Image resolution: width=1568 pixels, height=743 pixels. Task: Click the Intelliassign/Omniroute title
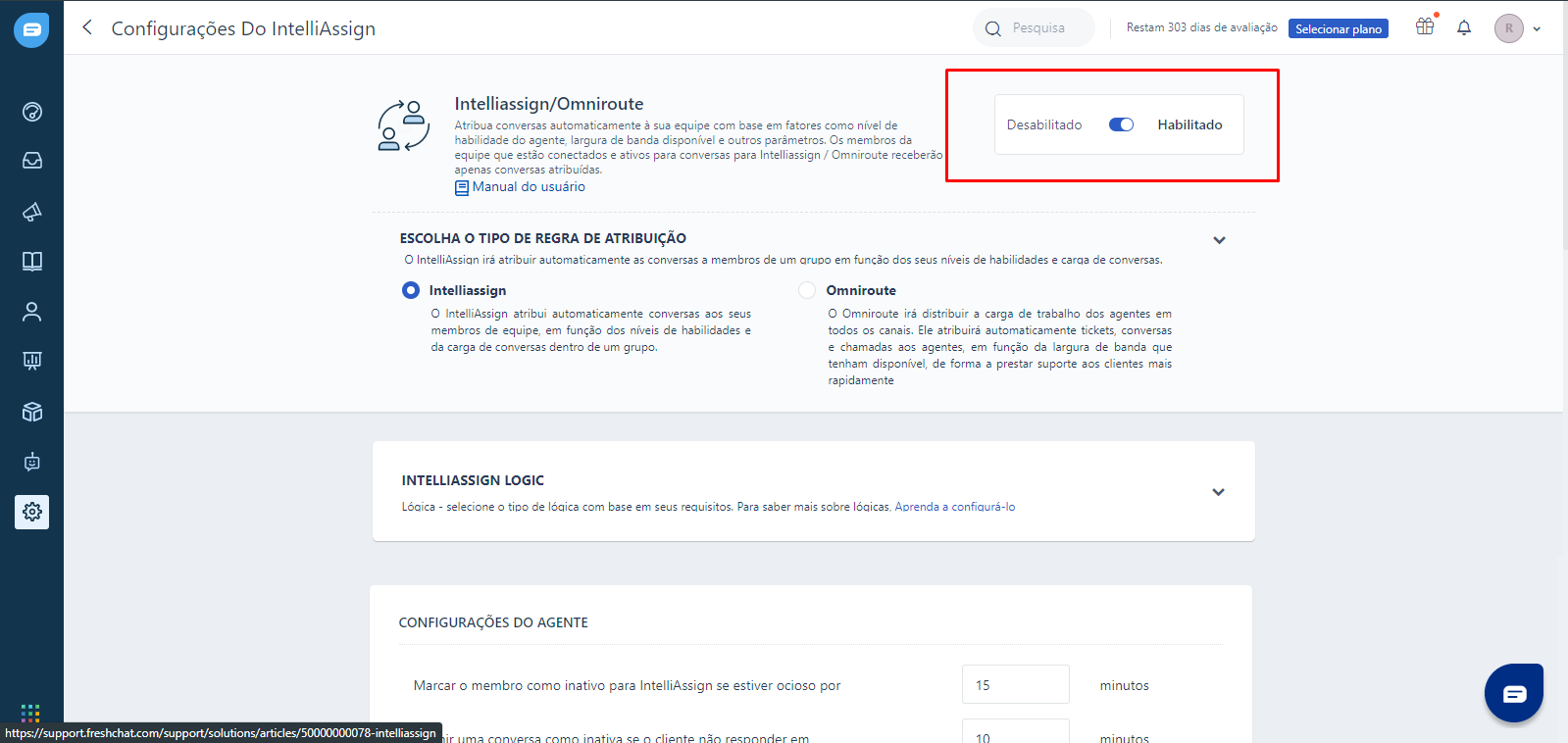tap(549, 104)
